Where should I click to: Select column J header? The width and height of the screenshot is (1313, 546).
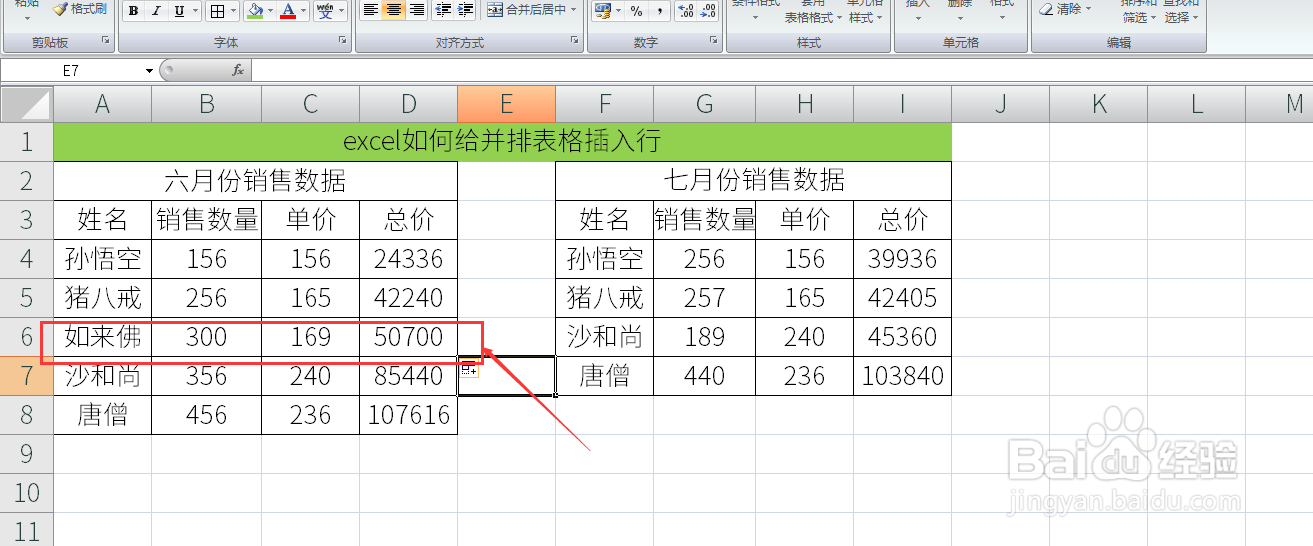(1000, 103)
